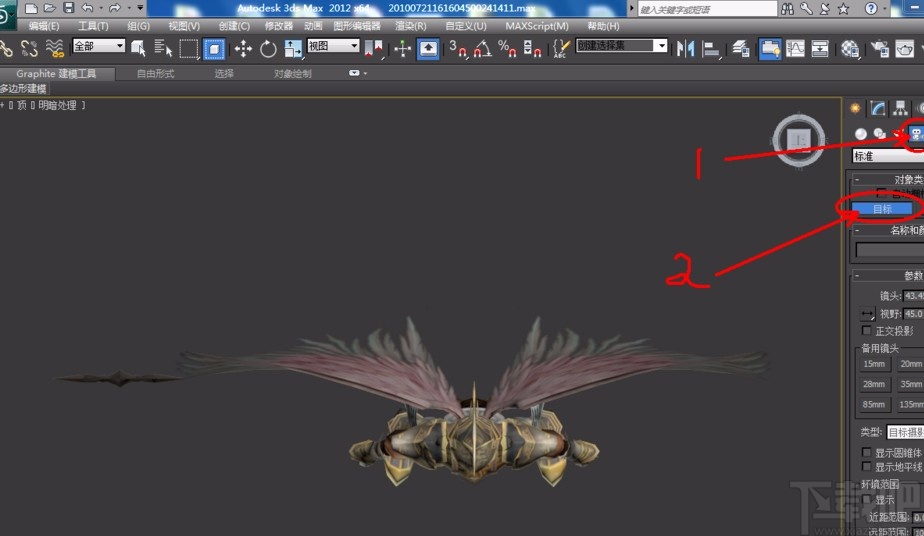The image size is (924, 536).
Task: Activate the Select and Move tool
Action: point(243,49)
